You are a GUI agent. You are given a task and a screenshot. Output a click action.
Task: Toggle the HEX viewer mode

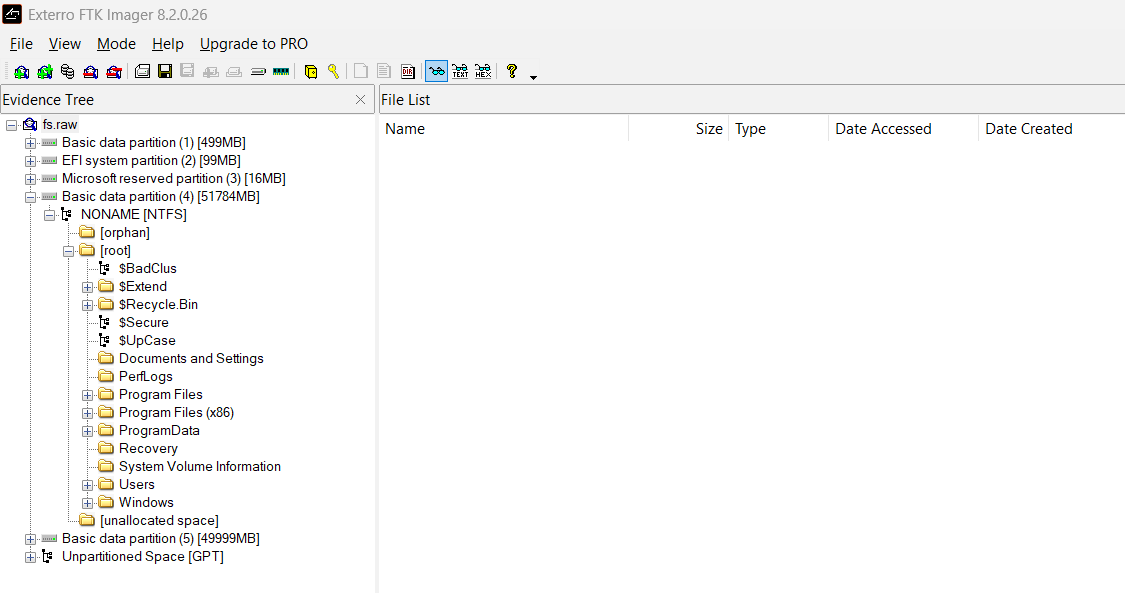483,72
